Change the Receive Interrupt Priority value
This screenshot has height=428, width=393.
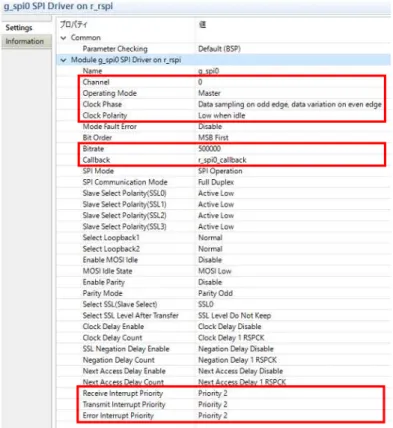tap(213, 393)
